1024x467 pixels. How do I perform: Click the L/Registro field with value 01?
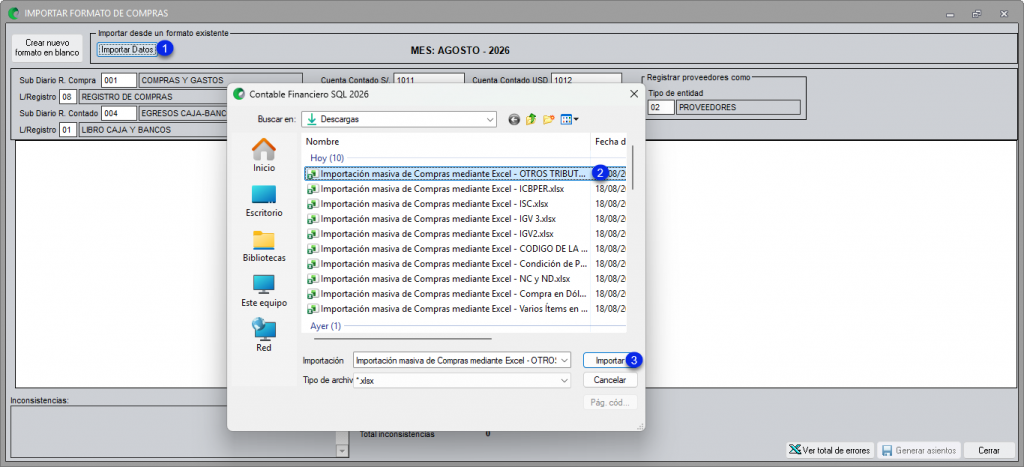click(68, 130)
